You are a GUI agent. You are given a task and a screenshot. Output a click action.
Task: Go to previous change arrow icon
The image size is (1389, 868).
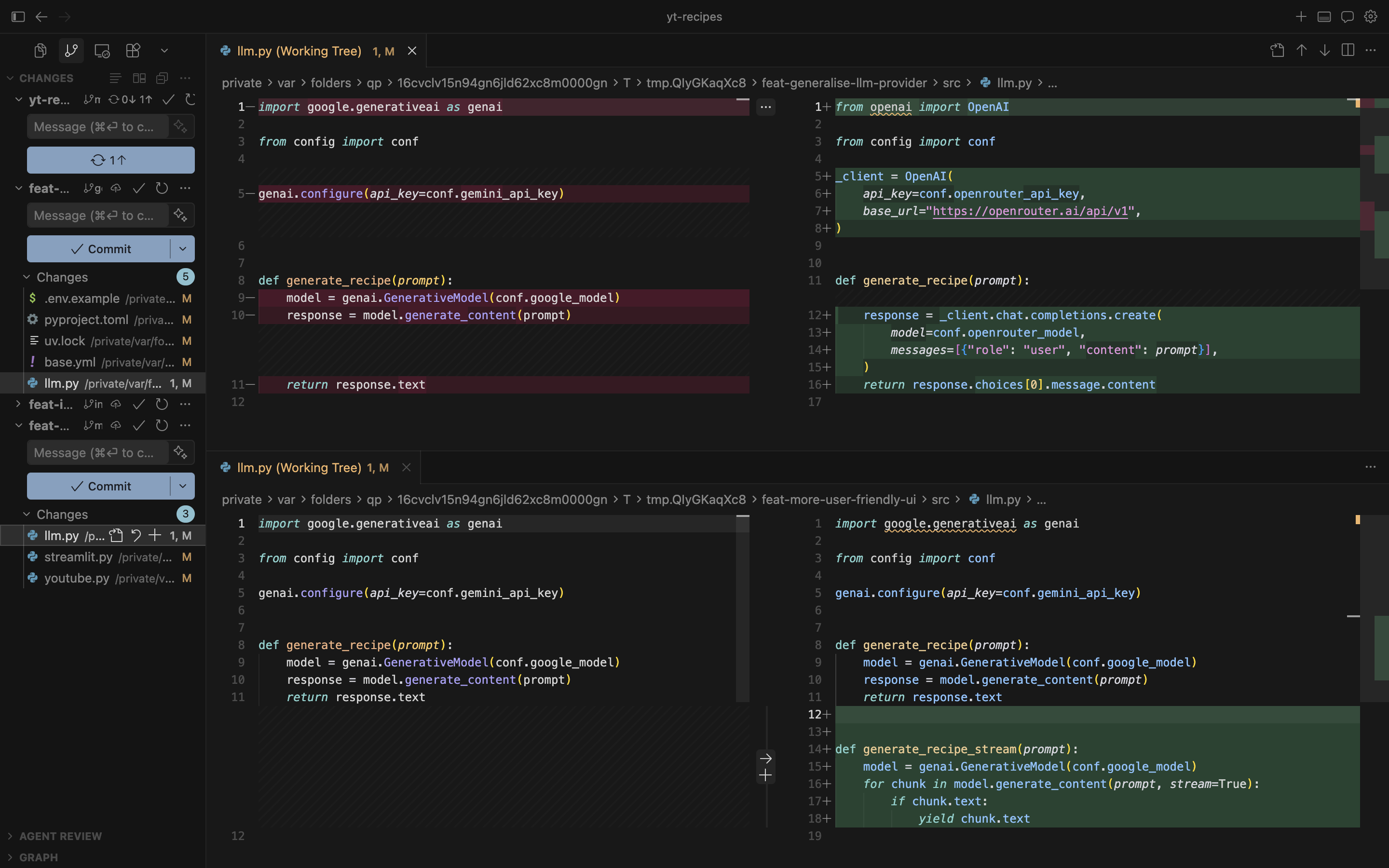pos(1301,51)
